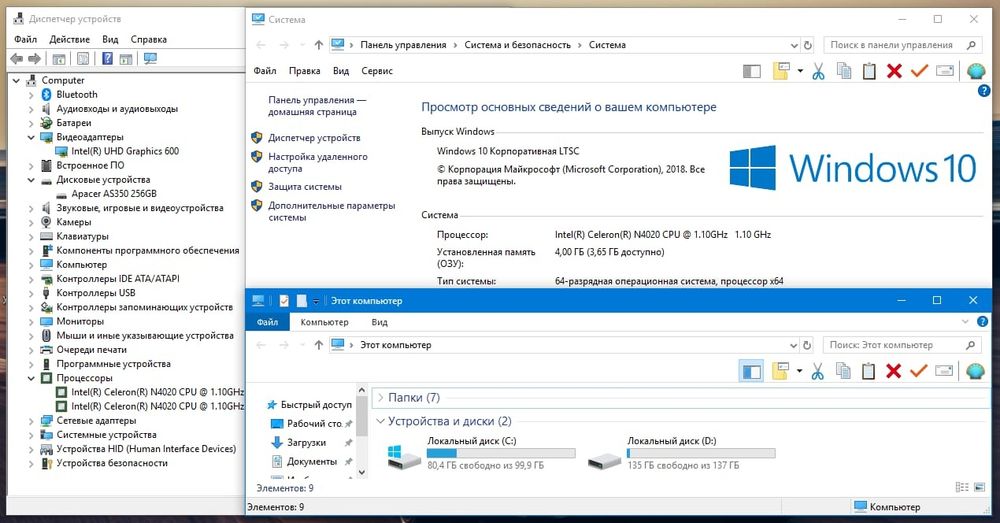Open Защита системы link
Screen dimensions: 1000x523
click(305, 187)
